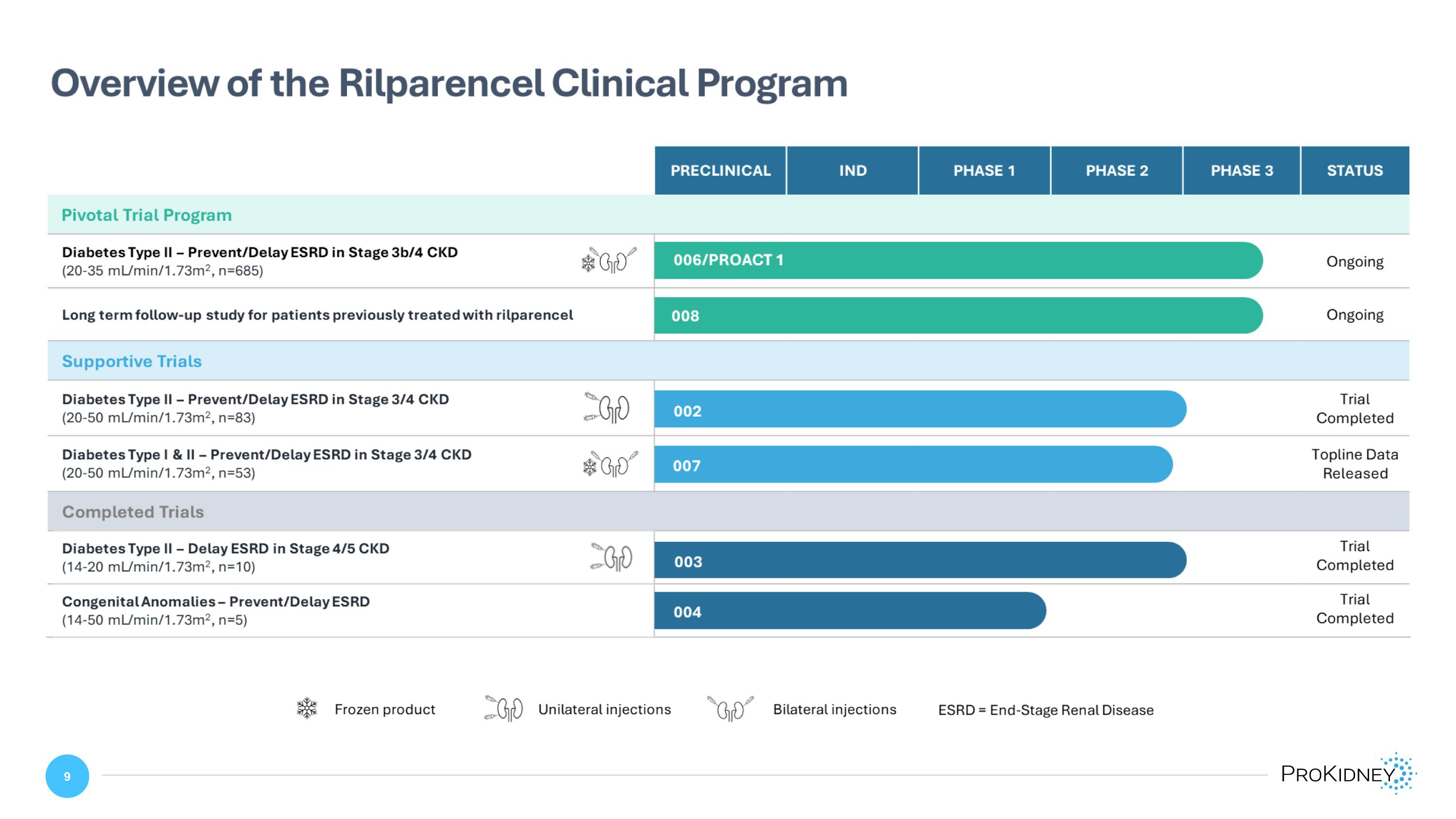1456x819 pixels.
Task: Click the green 006/PROACT 1 progress bar
Action: pyautogui.click(x=958, y=261)
